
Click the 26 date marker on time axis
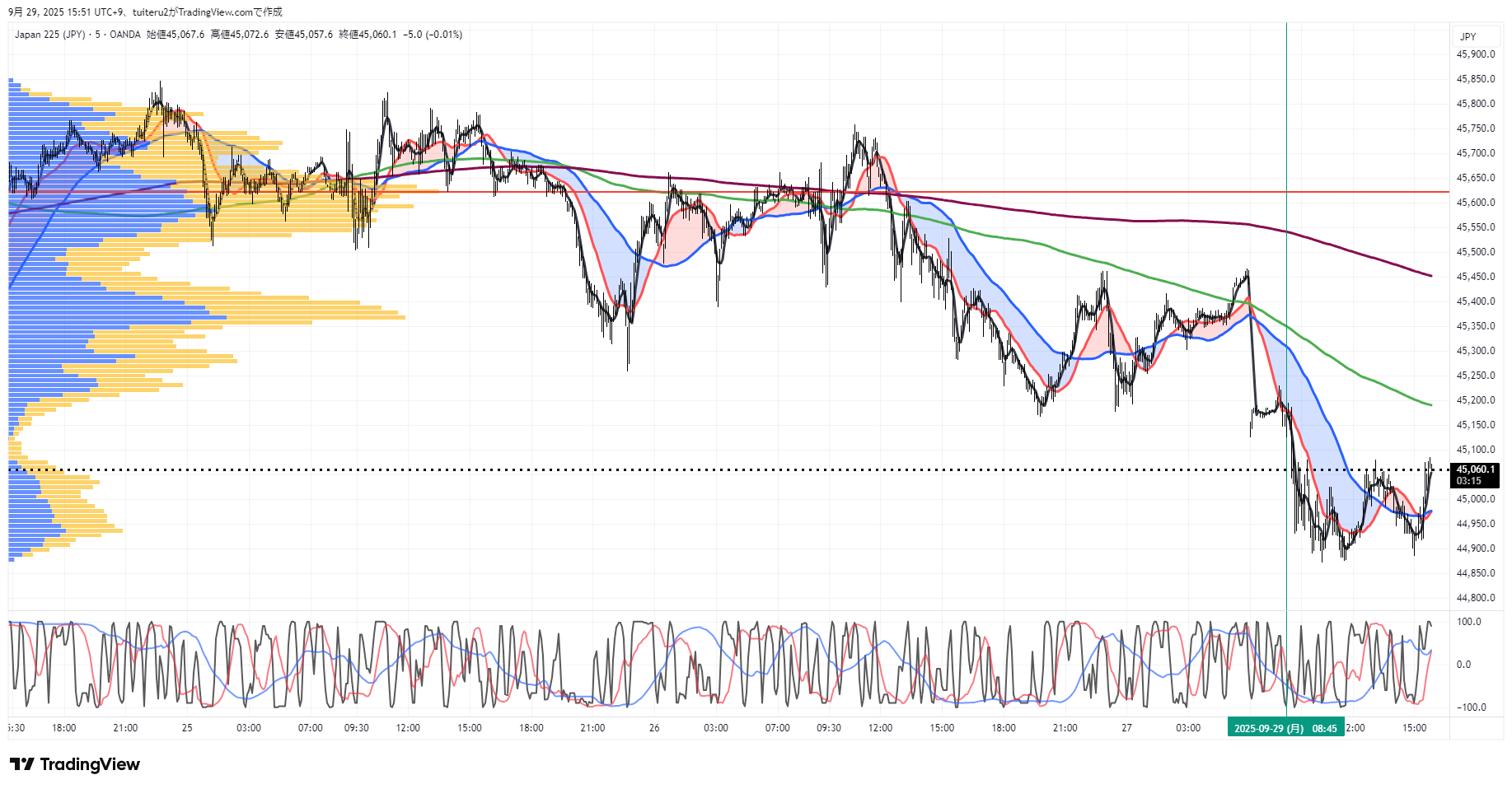[x=654, y=728]
